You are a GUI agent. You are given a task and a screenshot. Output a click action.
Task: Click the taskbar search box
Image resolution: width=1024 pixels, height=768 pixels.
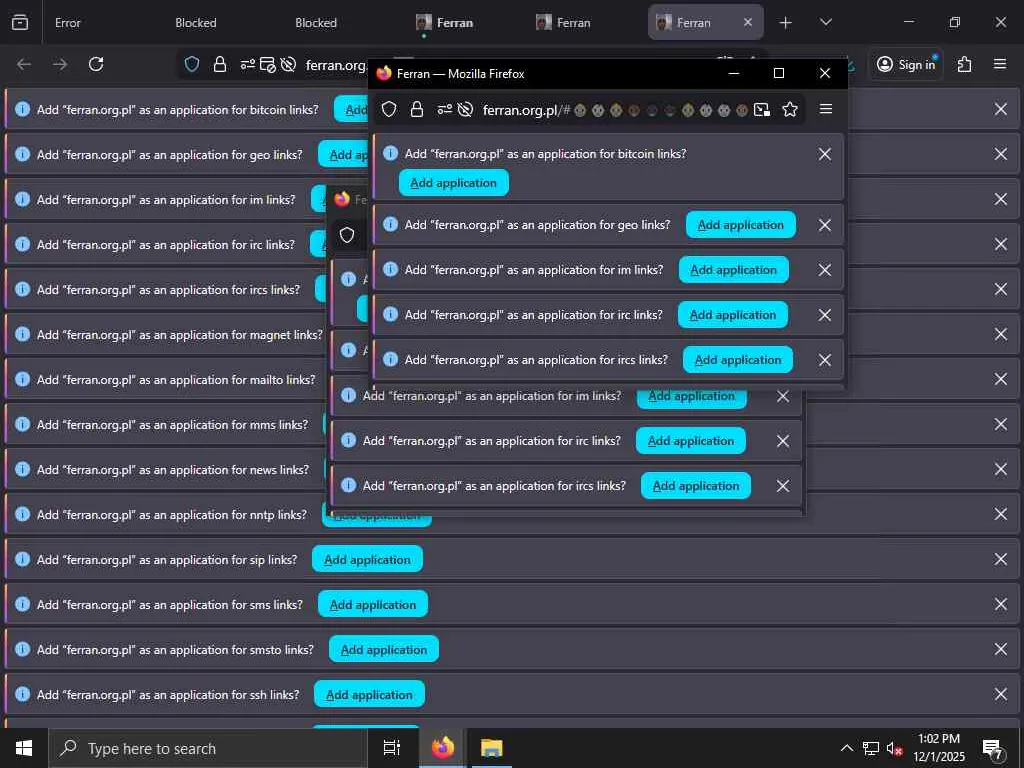click(x=208, y=748)
